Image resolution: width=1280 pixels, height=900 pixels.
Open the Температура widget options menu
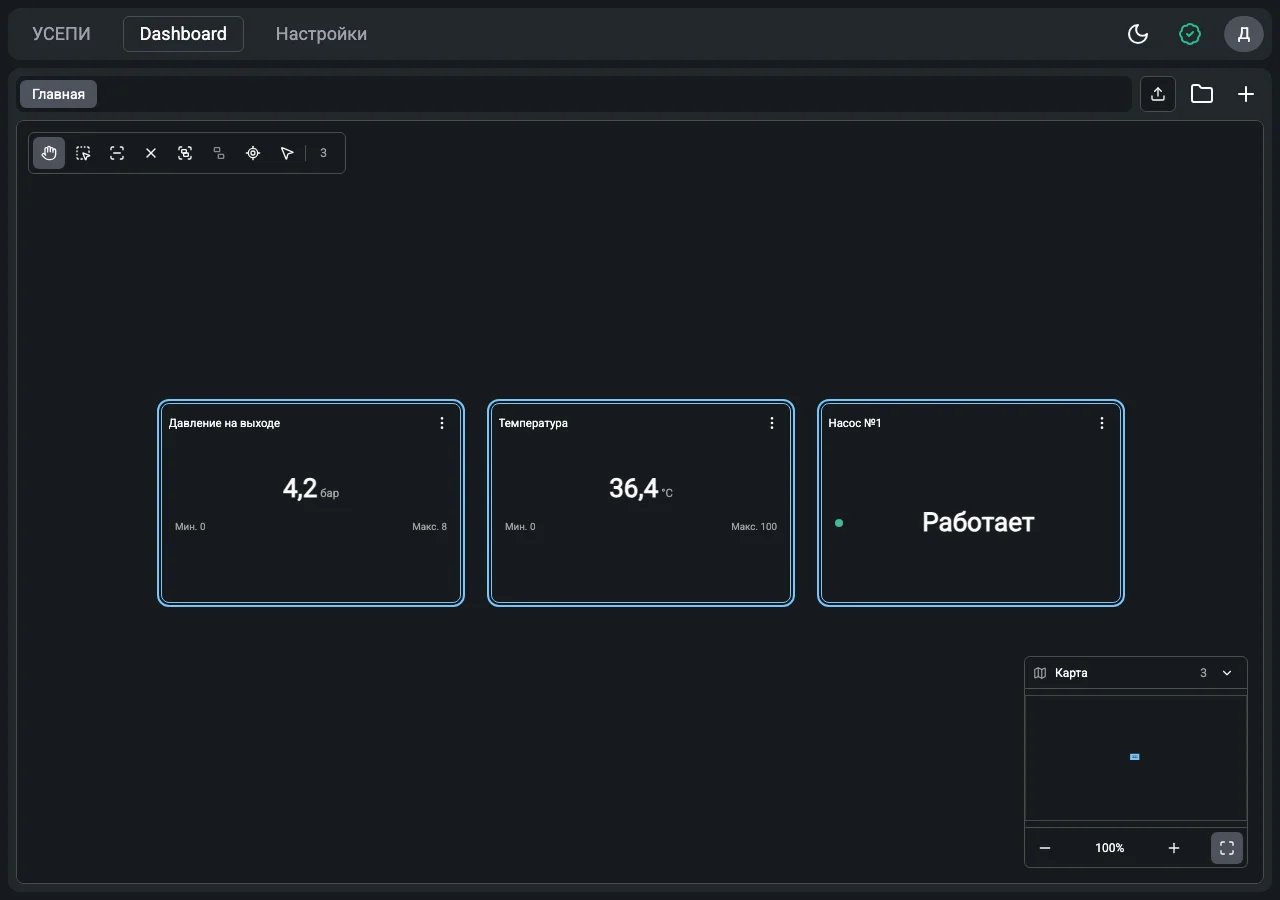pos(772,423)
